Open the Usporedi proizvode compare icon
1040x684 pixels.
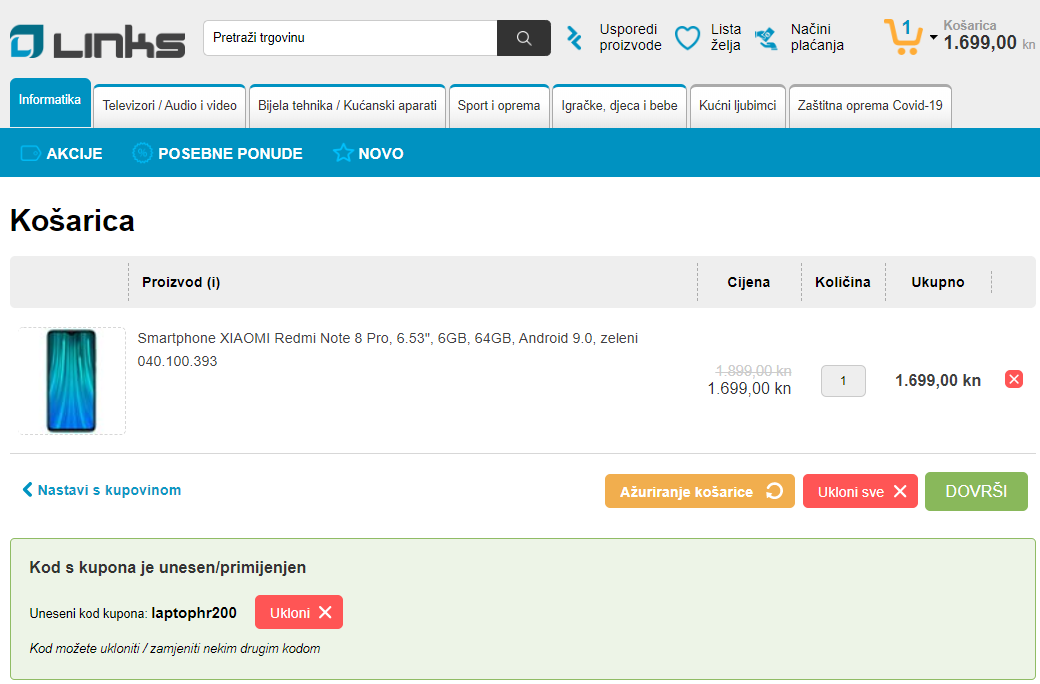point(574,38)
